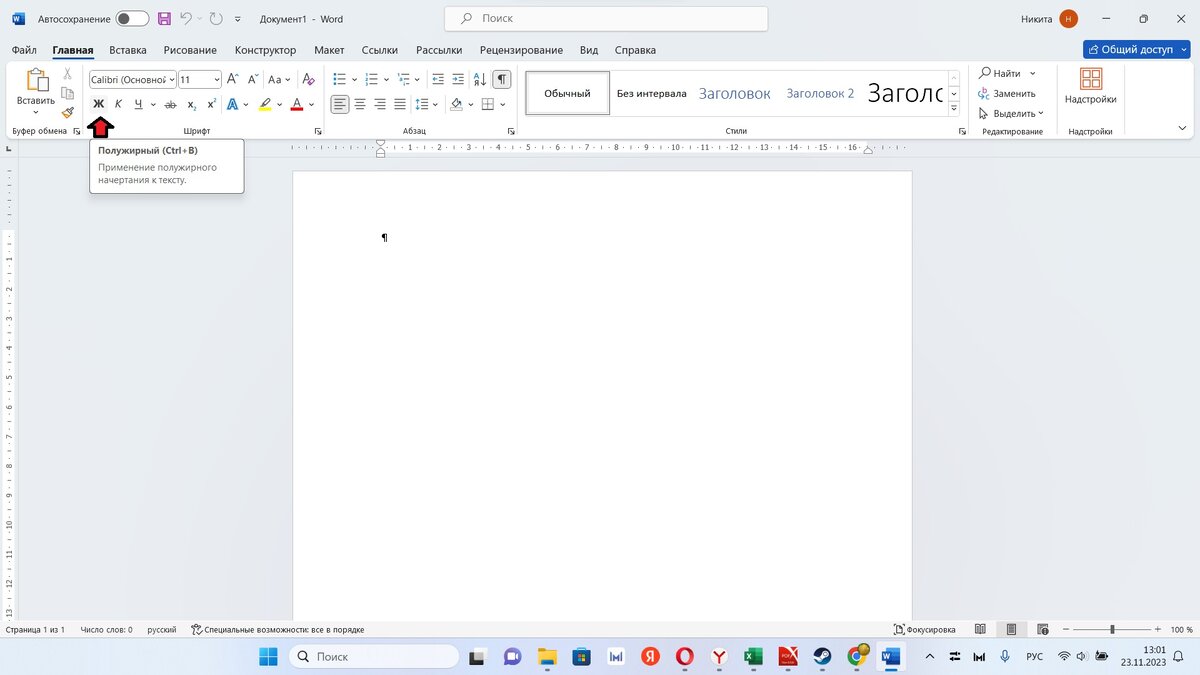Align text to the right
This screenshot has height=675, width=1200.
tap(380, 104)
